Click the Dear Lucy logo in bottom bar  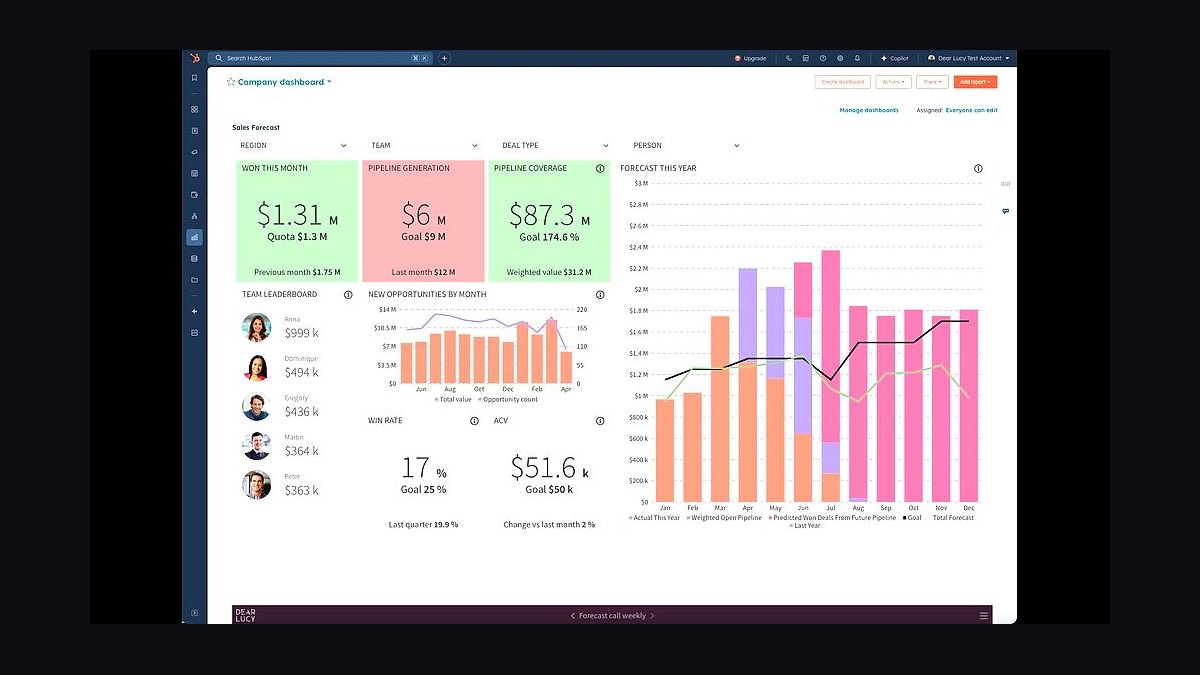click(245, 616)
